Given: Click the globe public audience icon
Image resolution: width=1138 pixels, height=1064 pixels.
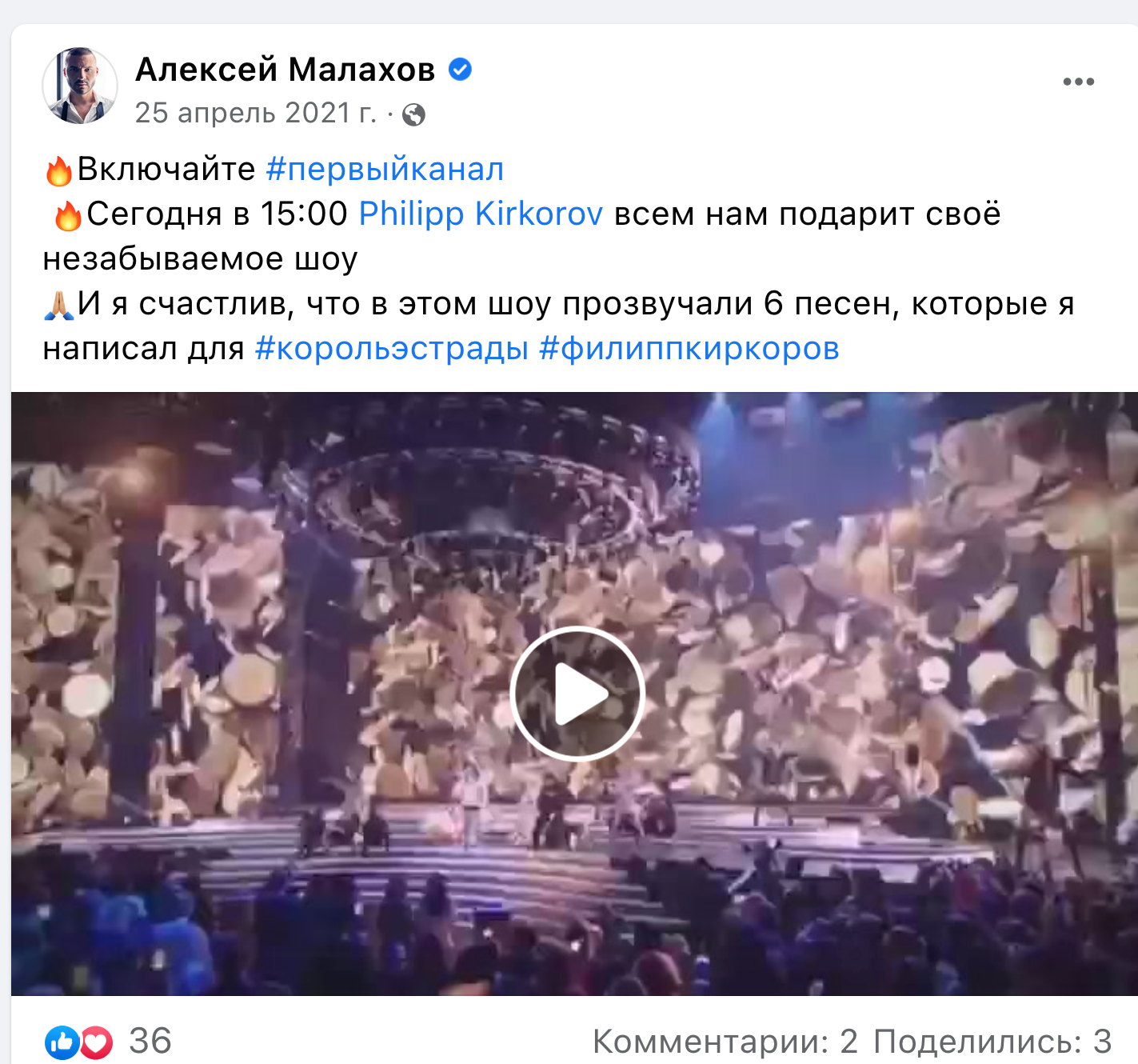Looking at the screenshot, I should (413, 115).
